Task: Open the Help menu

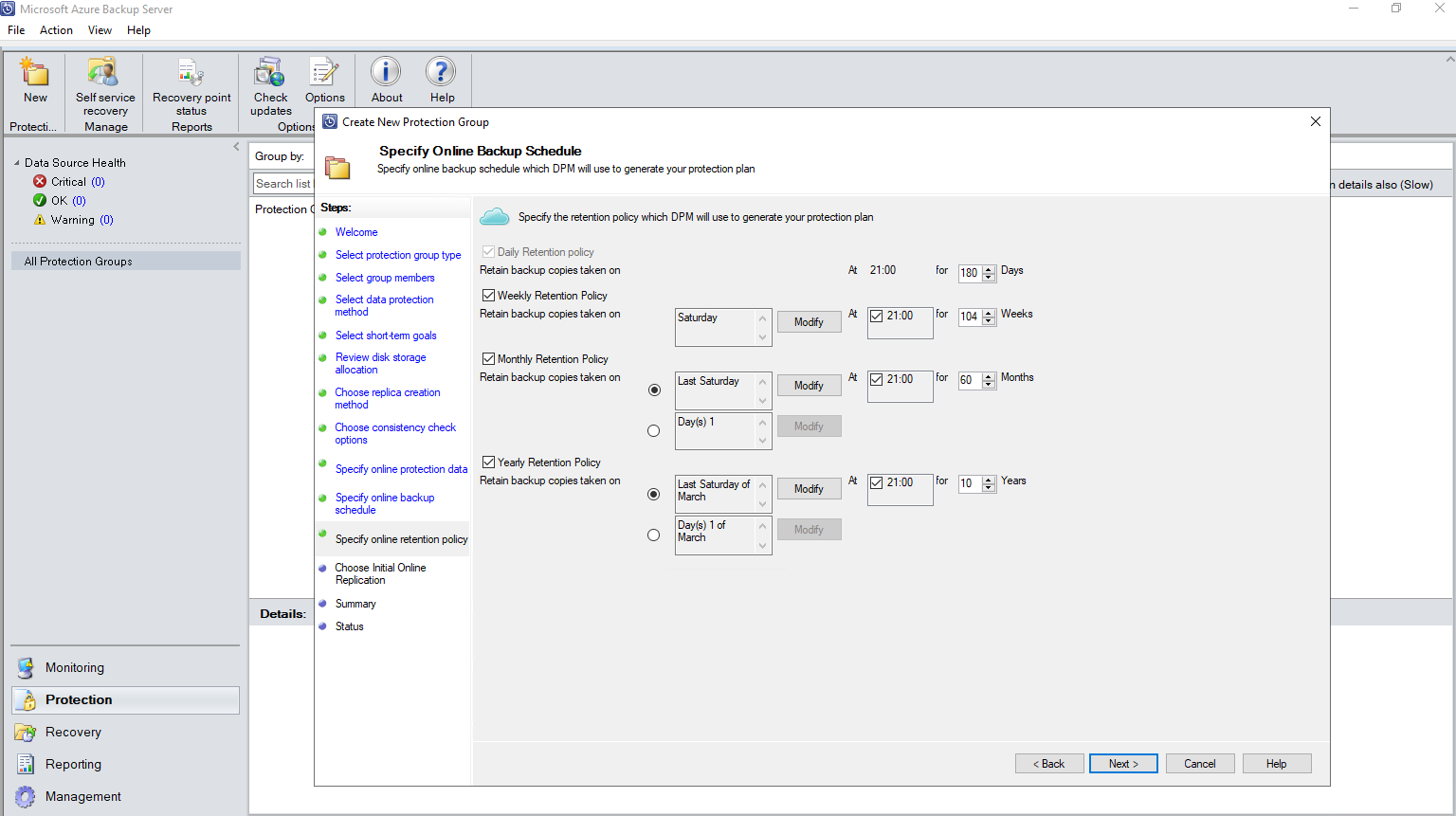Action: (x=138, y=30)
